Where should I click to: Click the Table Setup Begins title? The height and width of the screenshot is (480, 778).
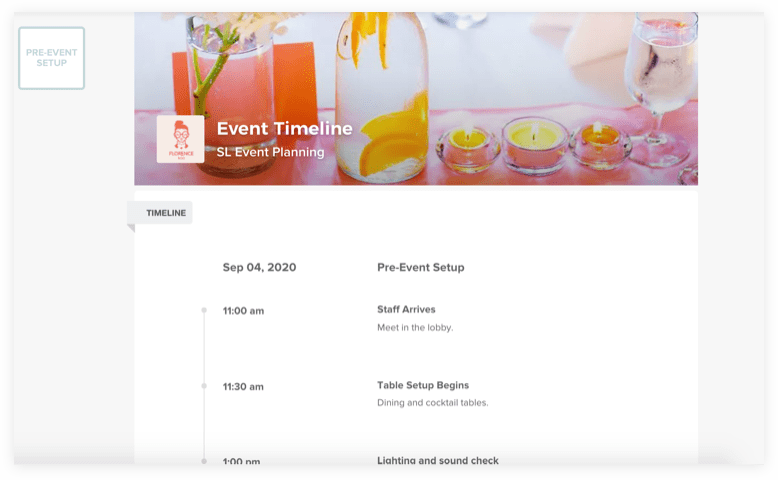(423, 385)
